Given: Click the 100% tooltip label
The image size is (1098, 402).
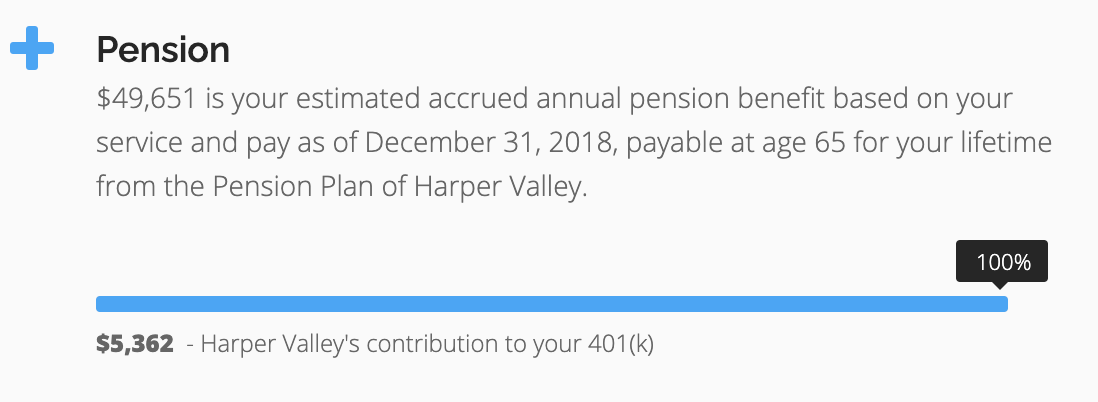Looking at the screenshot, I should tap(1003, 263).
